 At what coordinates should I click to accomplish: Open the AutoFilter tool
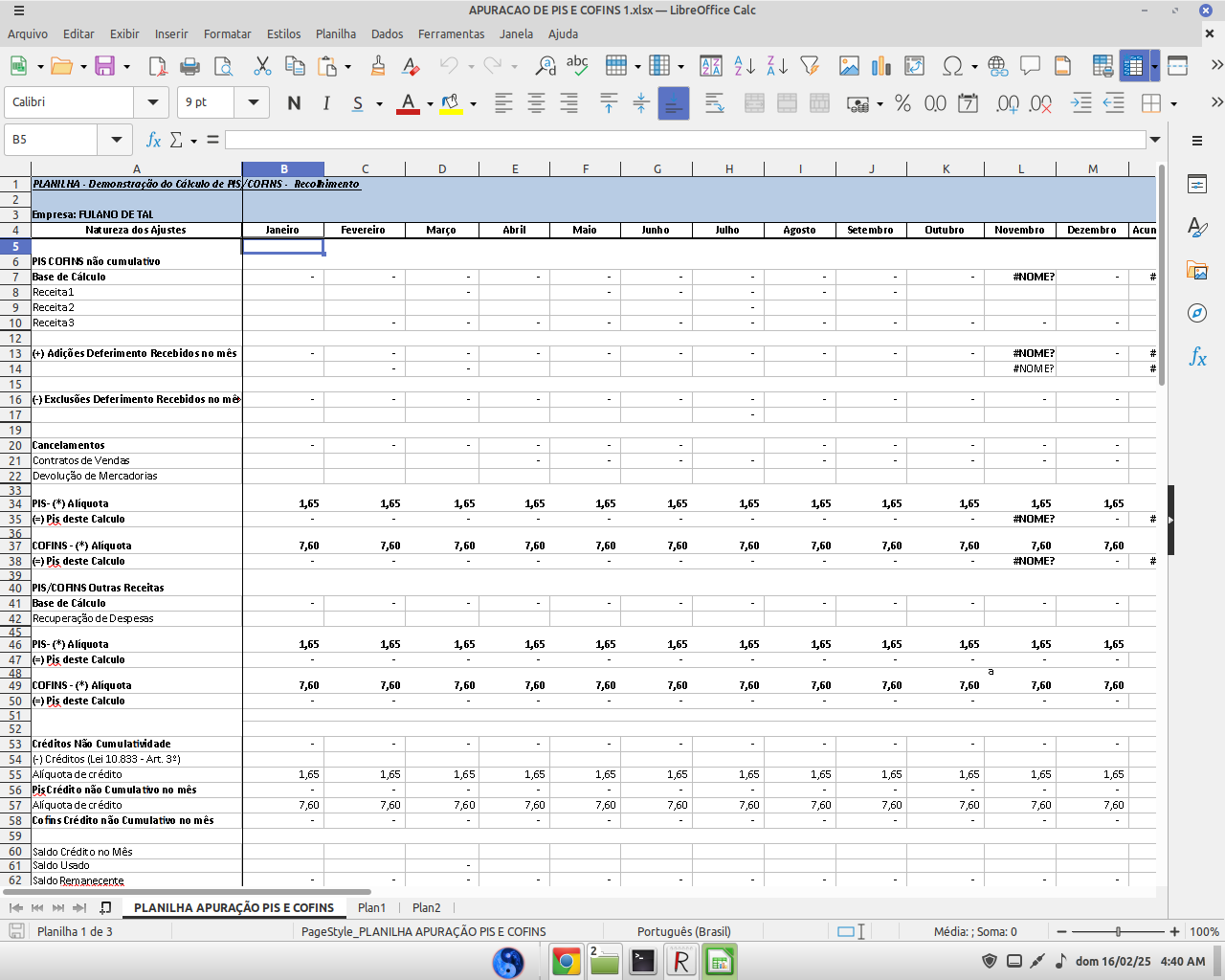coord(810,66)
